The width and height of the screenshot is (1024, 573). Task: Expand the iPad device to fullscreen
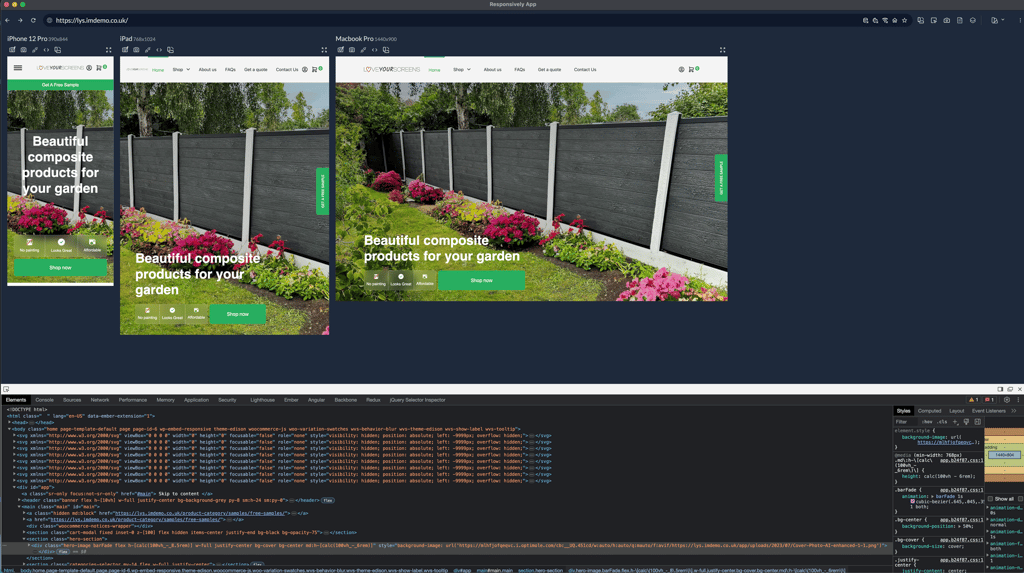[x=324, y=50]
